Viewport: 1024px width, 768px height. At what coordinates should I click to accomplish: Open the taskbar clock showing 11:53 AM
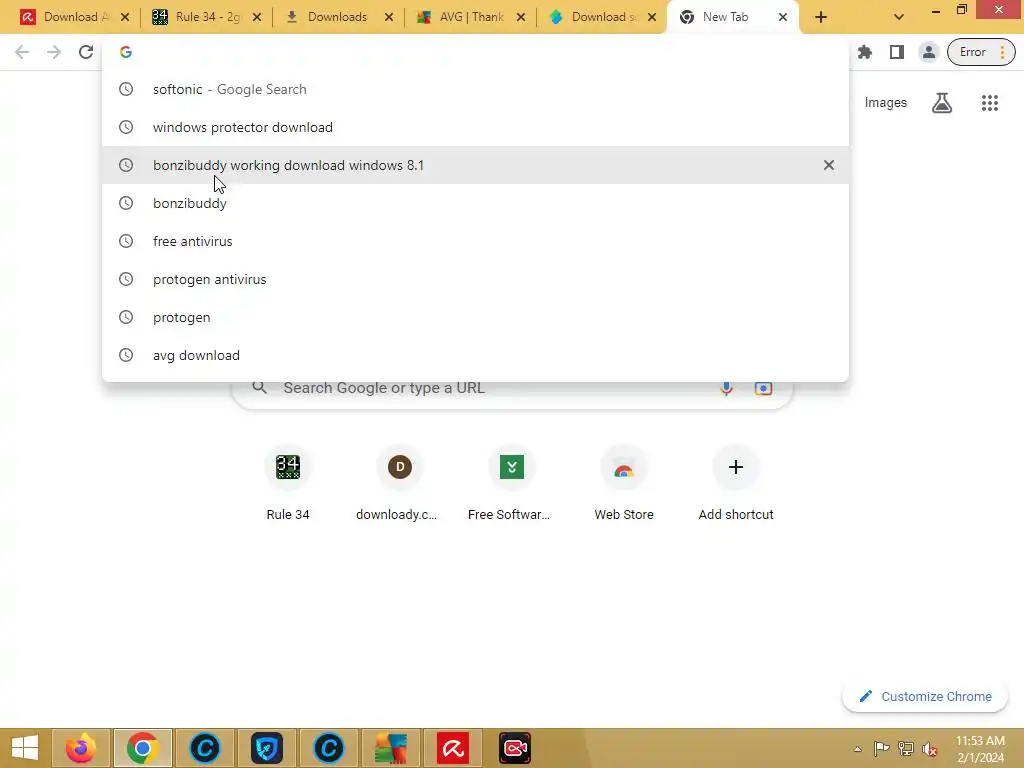point(980,749)
